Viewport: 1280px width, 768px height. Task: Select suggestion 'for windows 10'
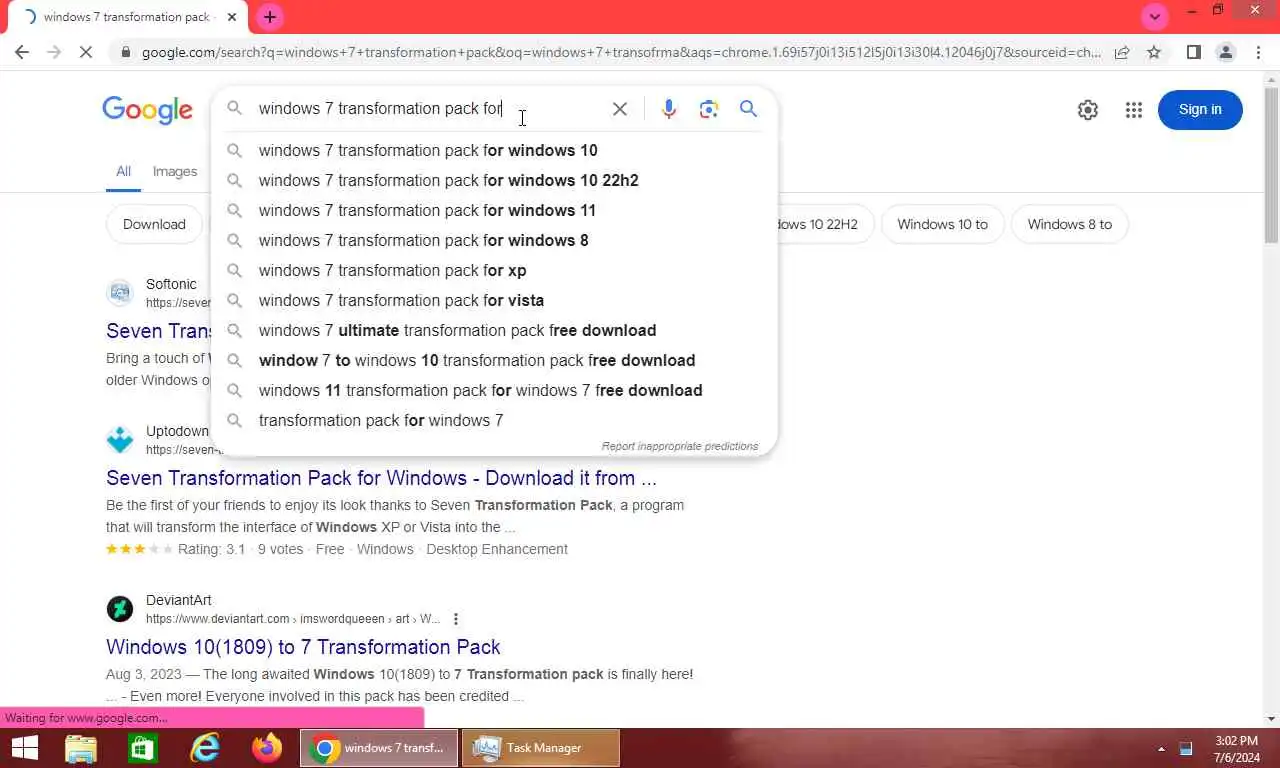[x=494, y=150]
